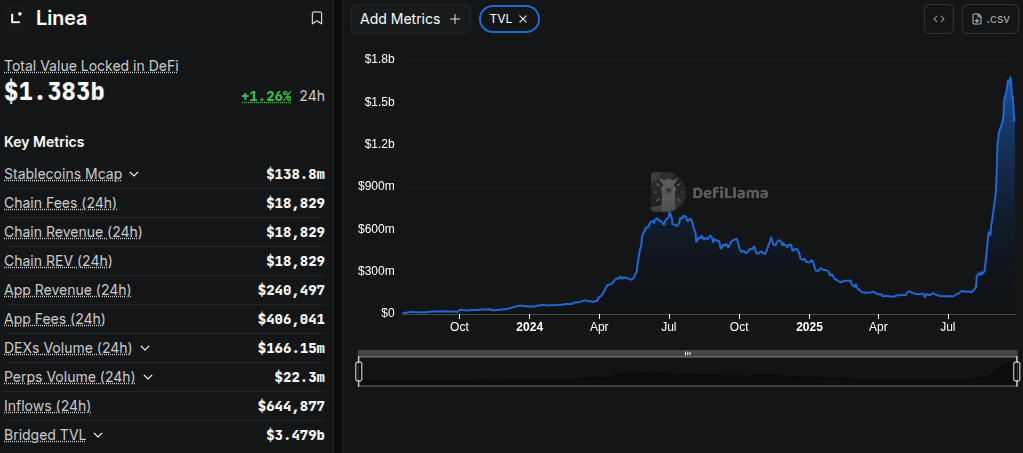
Task: Click the Chain Fees (24h) label
Action: coord(61,203)
